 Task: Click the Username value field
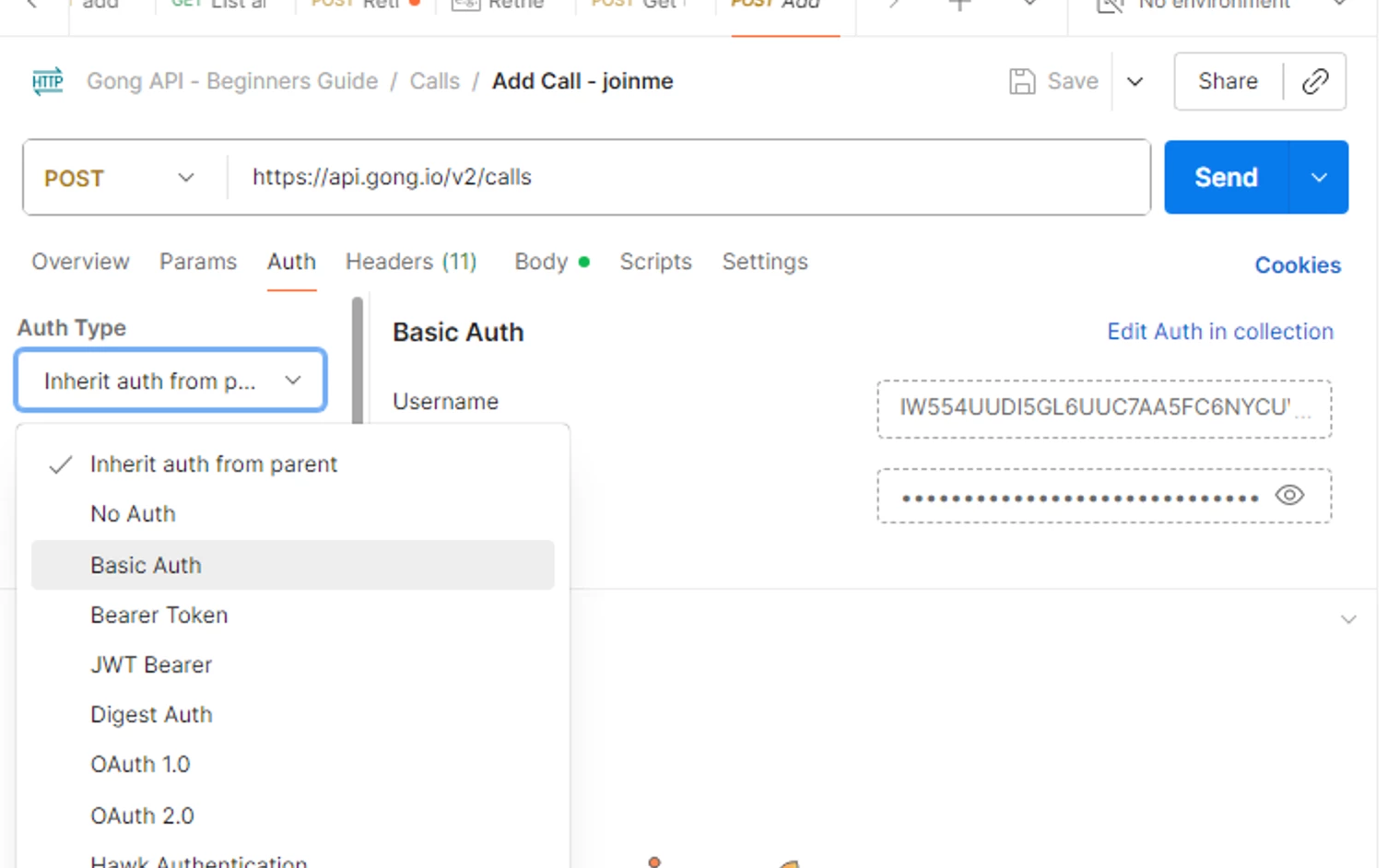[1104, 408]
